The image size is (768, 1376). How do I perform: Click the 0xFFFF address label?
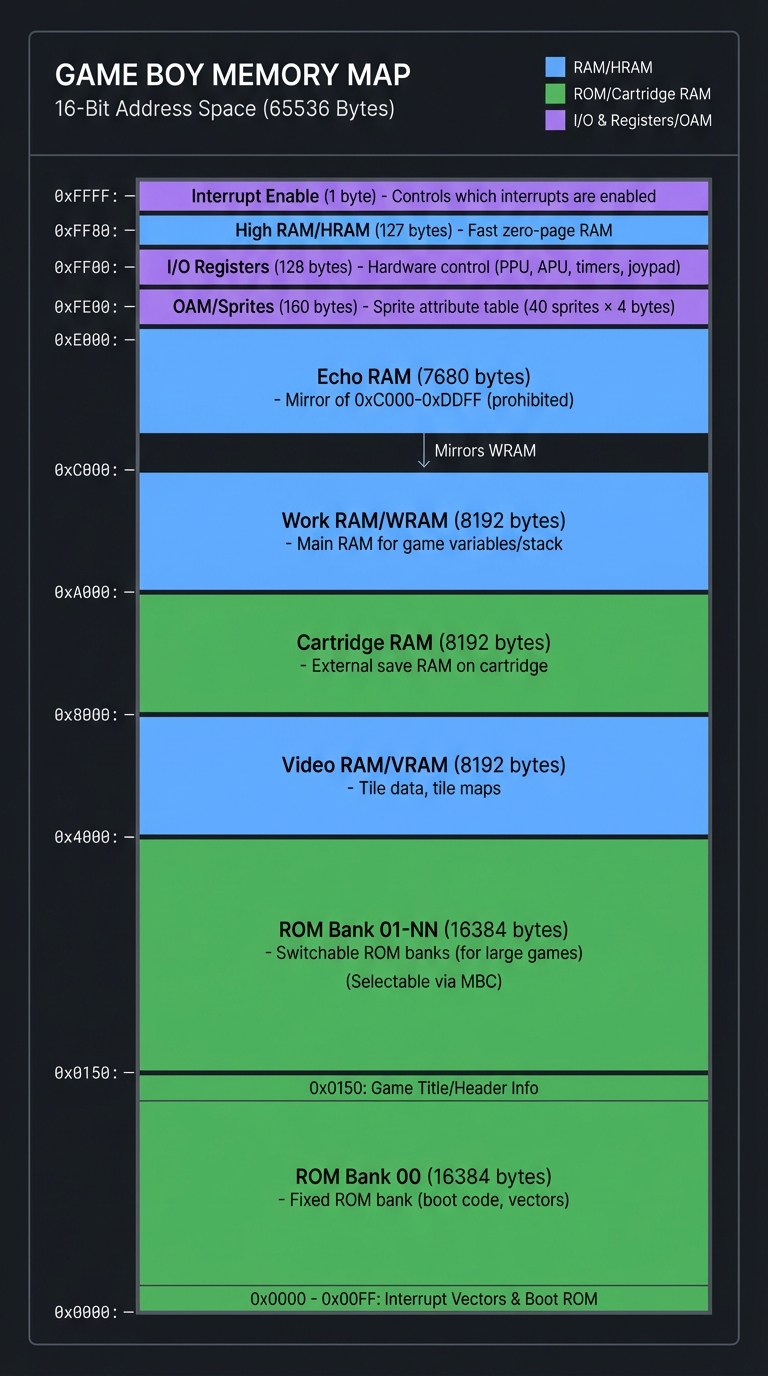coord(86,197)
